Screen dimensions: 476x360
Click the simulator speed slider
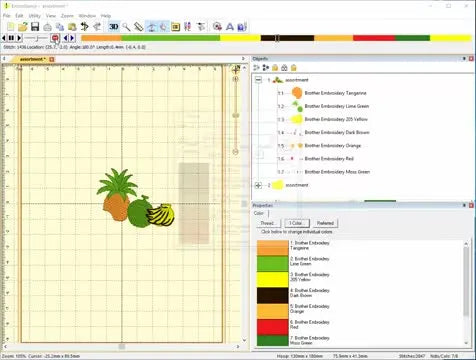(37, 38)
